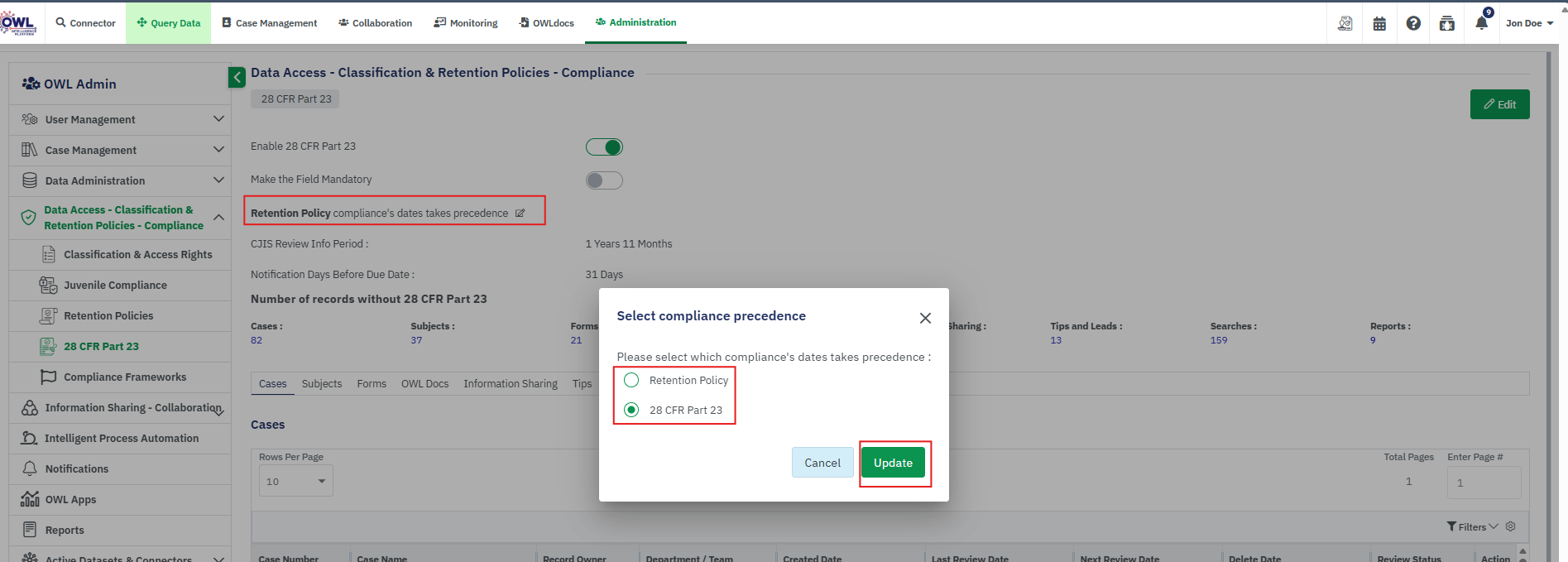This screenshot has width=1568, height=562.
Task: Open the Rows Per Page dropdown
Action: (x=295, y=481)
